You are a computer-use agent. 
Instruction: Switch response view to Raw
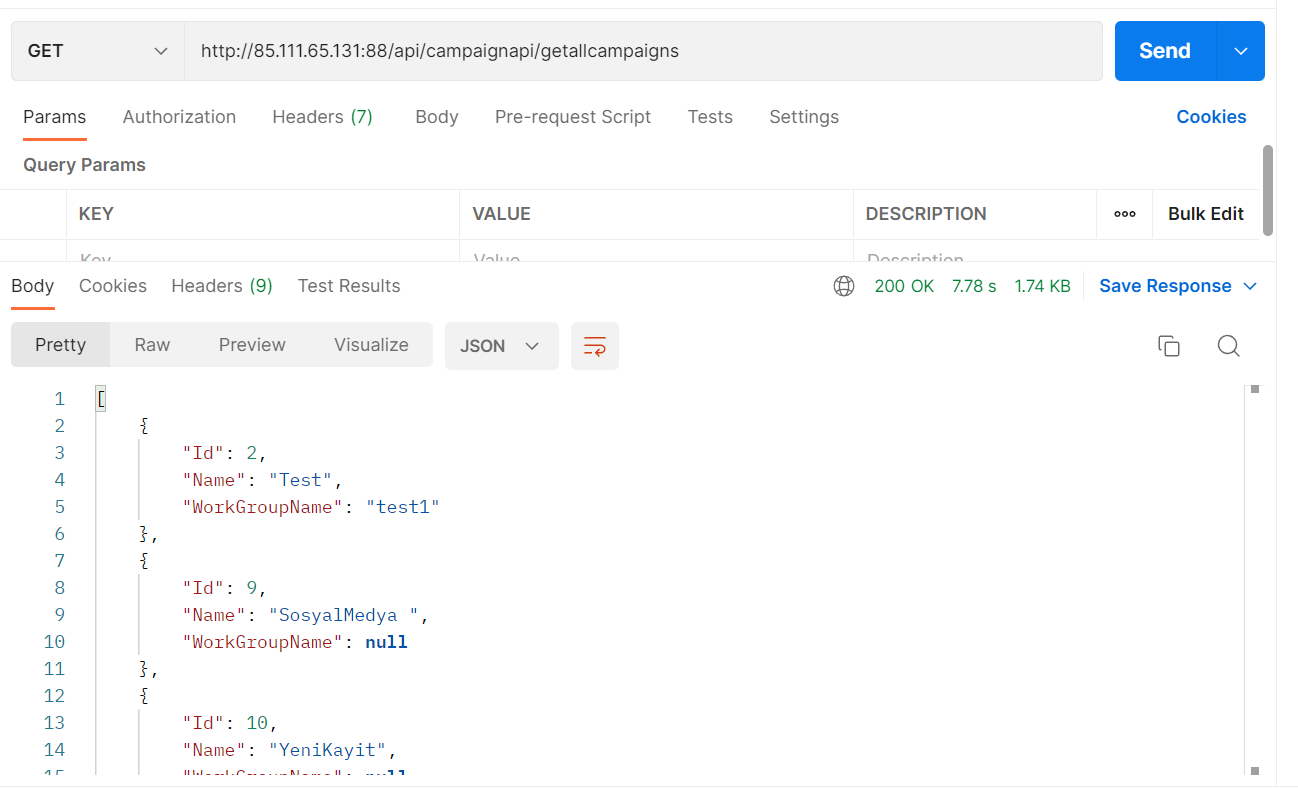tap(152, 345)
